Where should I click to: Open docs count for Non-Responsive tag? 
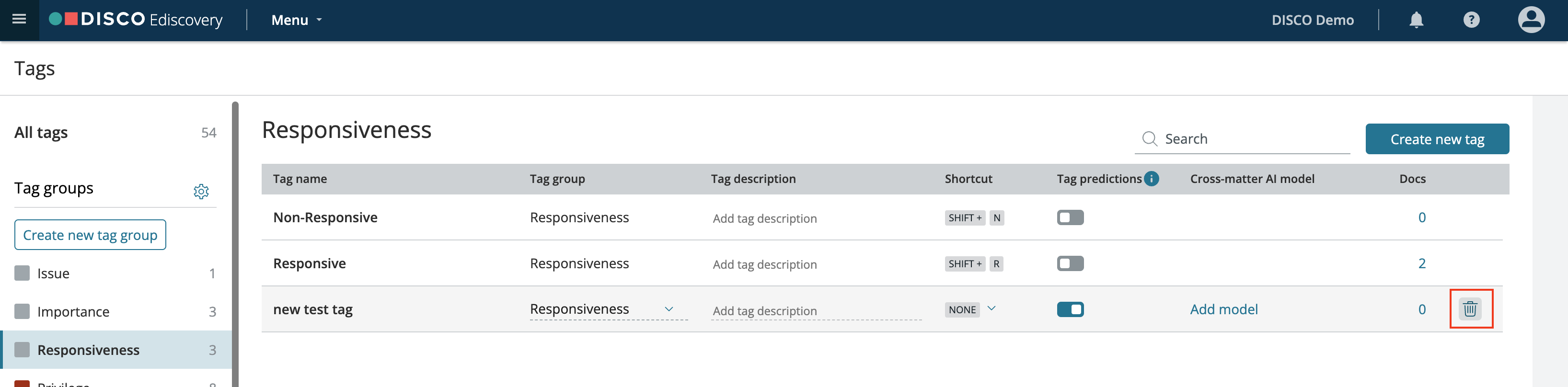click(x=1422, y=217)
